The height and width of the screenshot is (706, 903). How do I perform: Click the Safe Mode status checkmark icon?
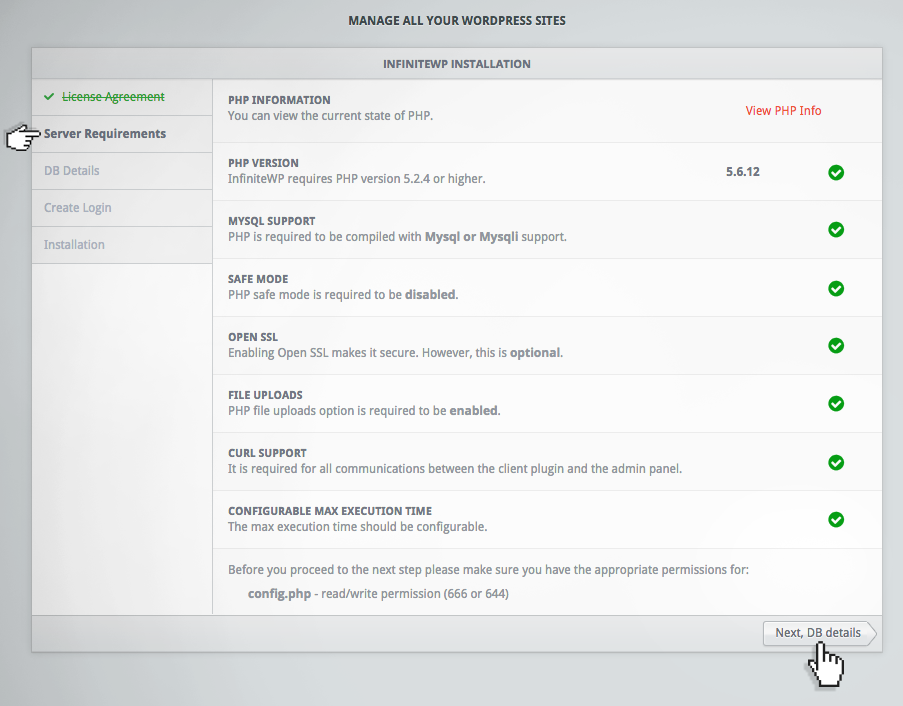(836, 288)
